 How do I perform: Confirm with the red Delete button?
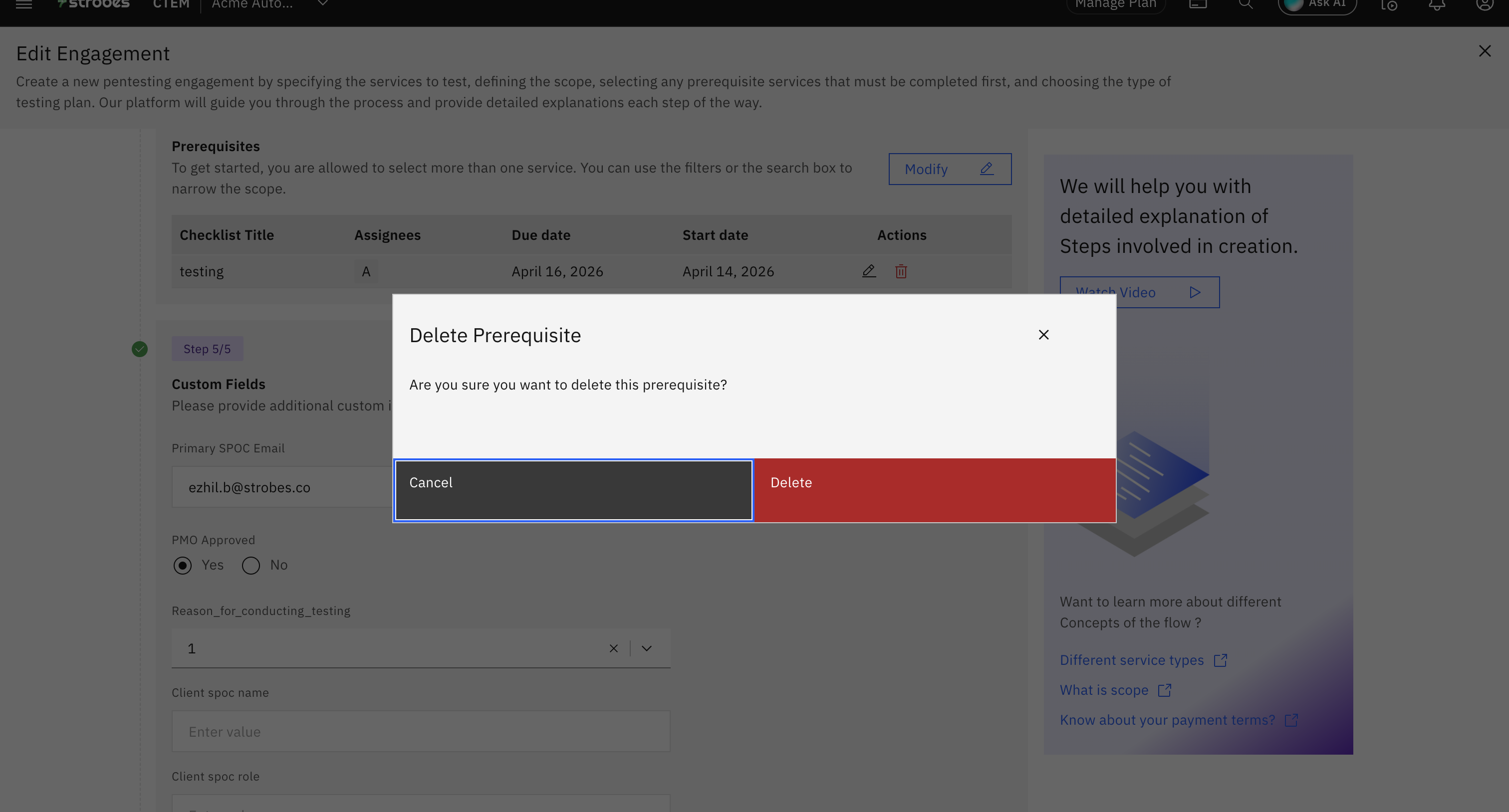934,490
